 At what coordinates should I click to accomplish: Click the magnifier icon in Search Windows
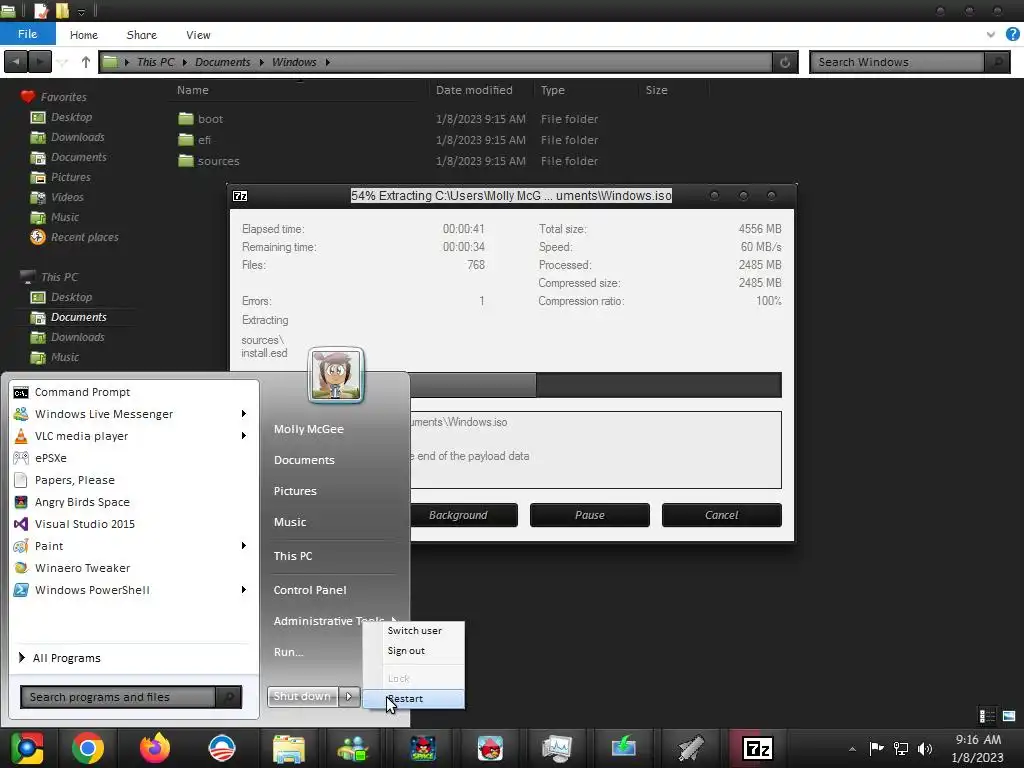pos(997,62)
